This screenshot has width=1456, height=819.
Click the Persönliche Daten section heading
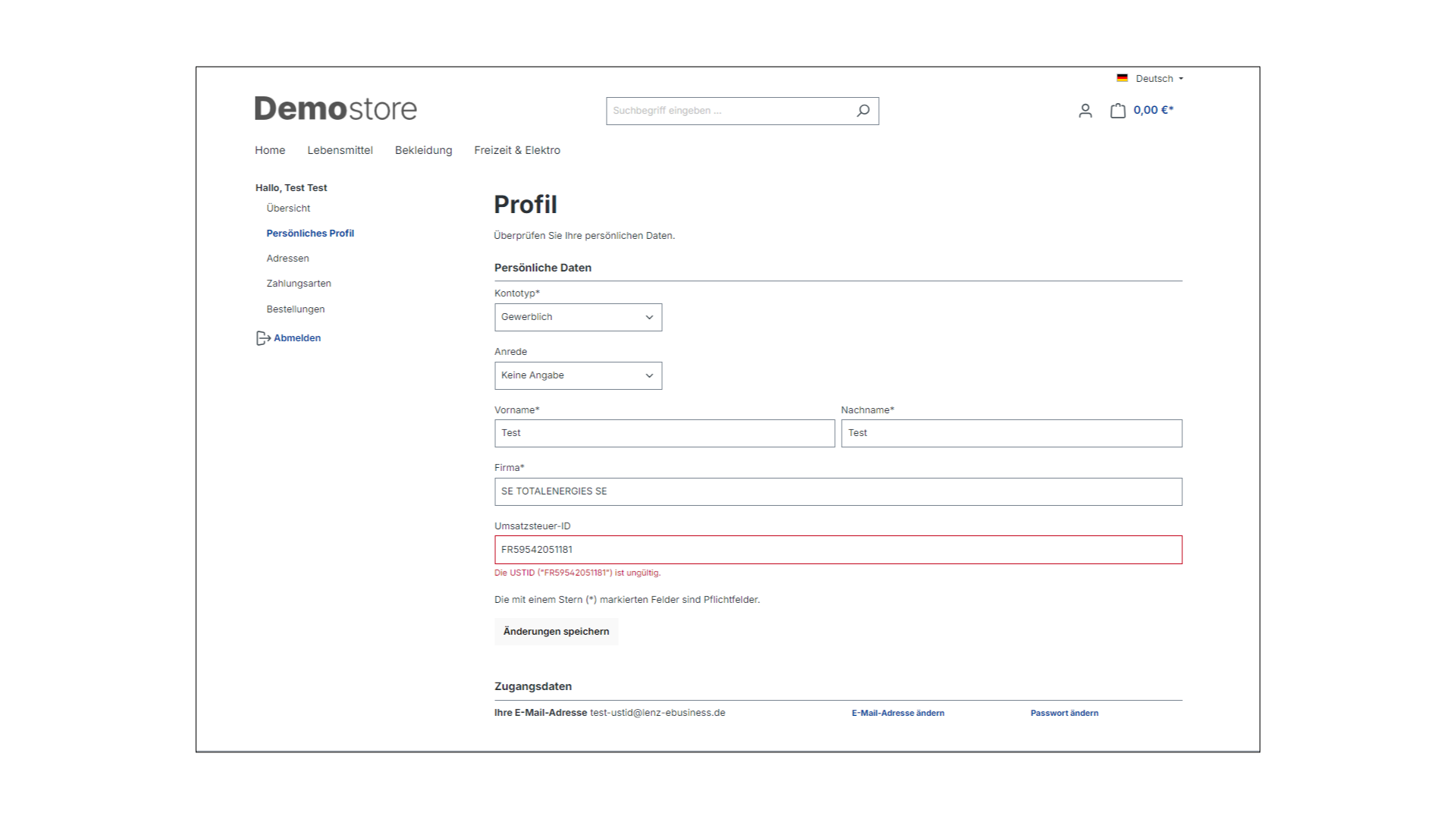click(543, 268)
